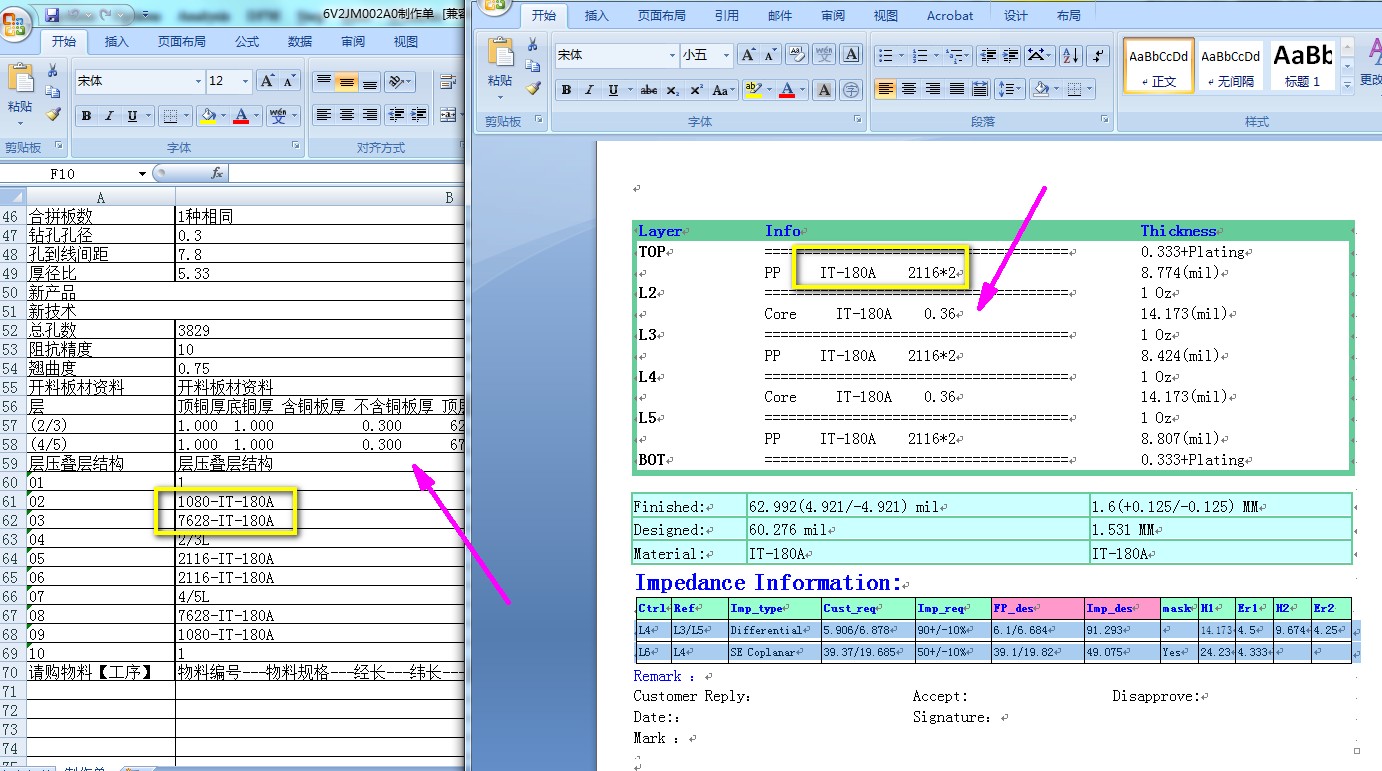Select Excel cell 层压叠层结构 in column A
Image resolution: width=1382 pixels, height=771 pixels.
100,463
